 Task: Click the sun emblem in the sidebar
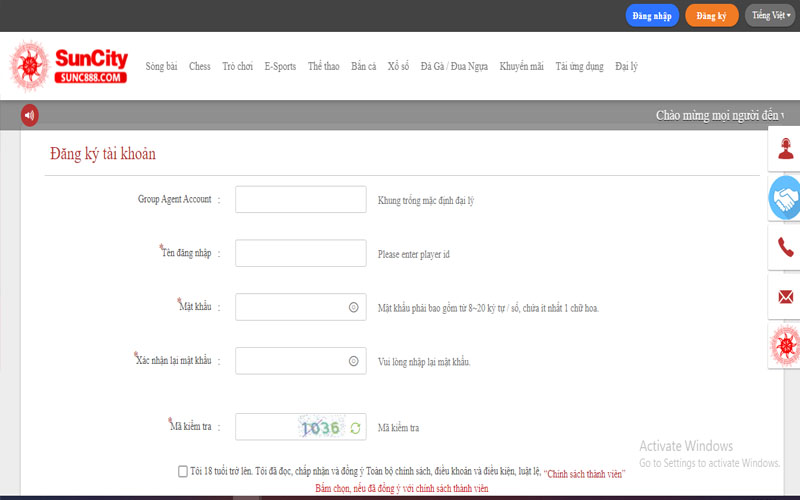[x=786, y=345]
